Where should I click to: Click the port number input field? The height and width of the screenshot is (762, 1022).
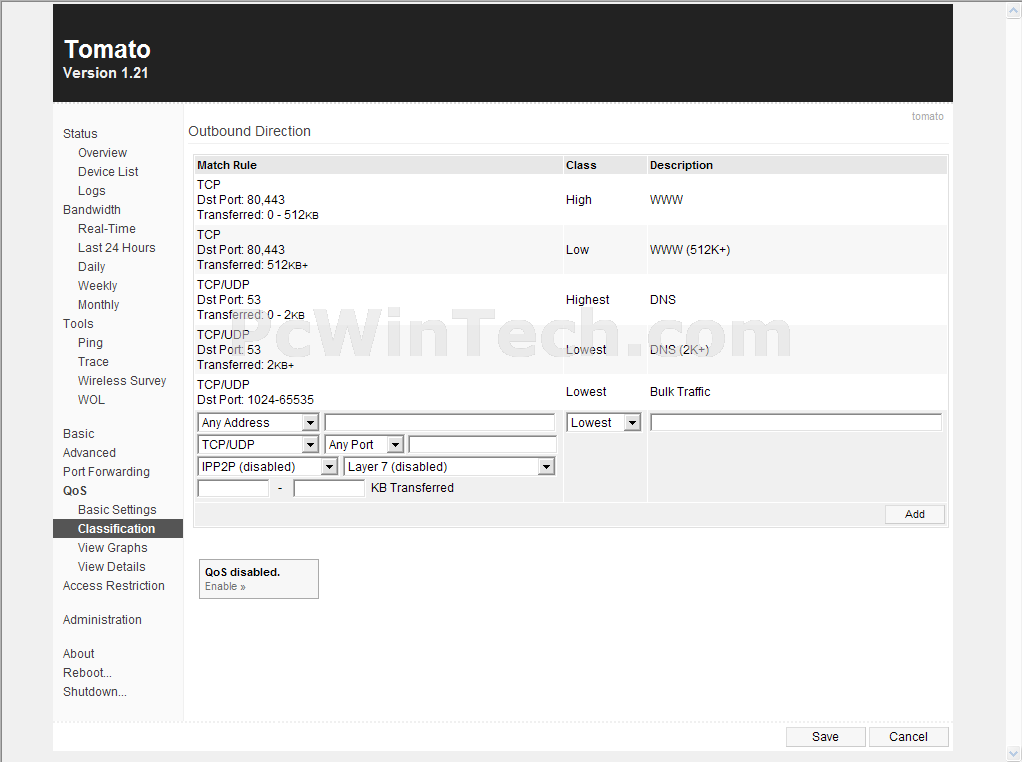(x=482, y=445)
